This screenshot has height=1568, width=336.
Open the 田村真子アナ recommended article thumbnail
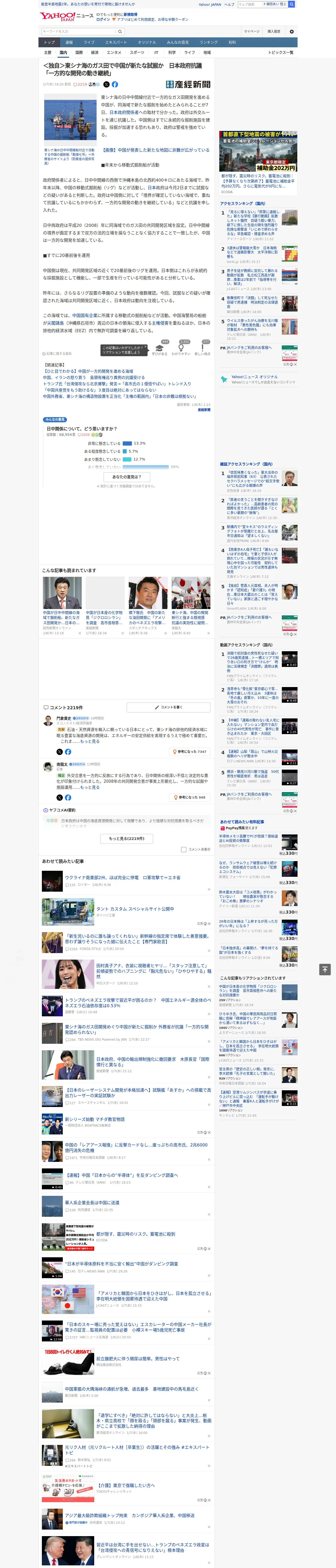coord(68,975)
